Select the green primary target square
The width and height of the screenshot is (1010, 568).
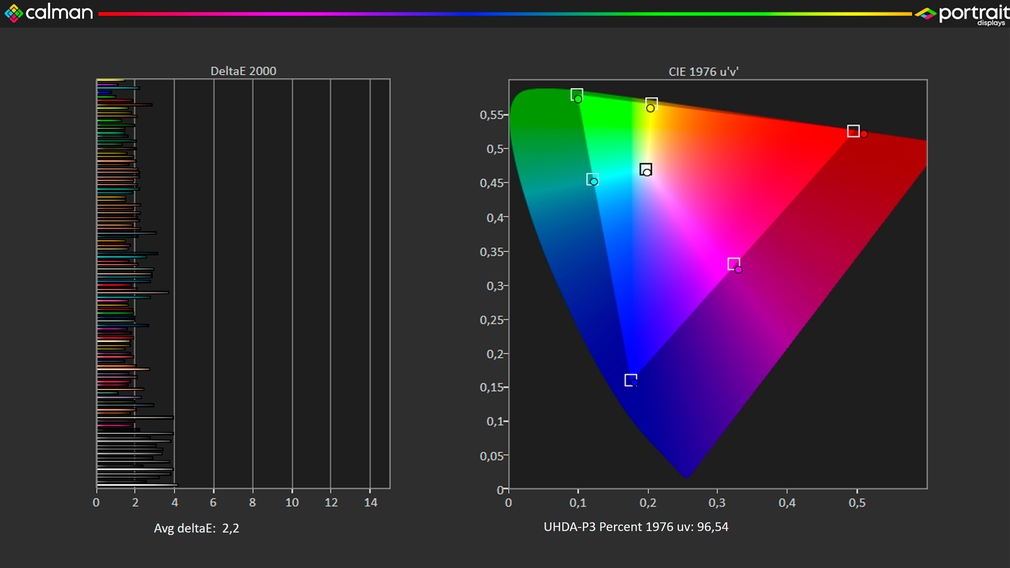[x=576, y=95]
